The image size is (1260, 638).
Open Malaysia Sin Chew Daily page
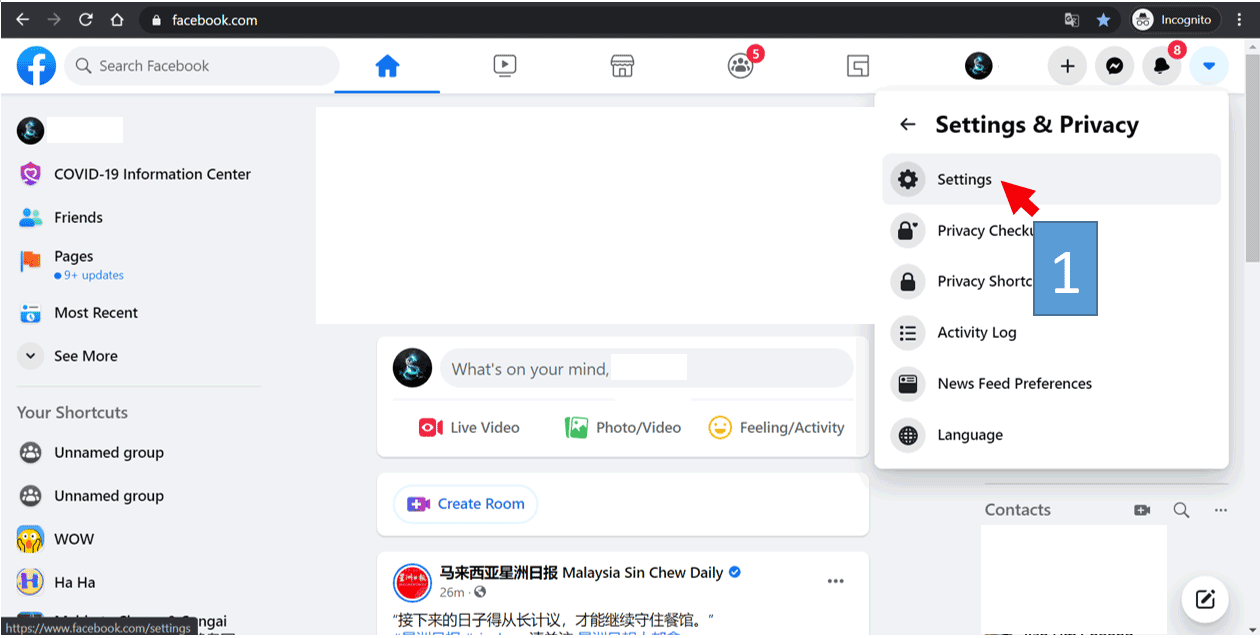581,573
